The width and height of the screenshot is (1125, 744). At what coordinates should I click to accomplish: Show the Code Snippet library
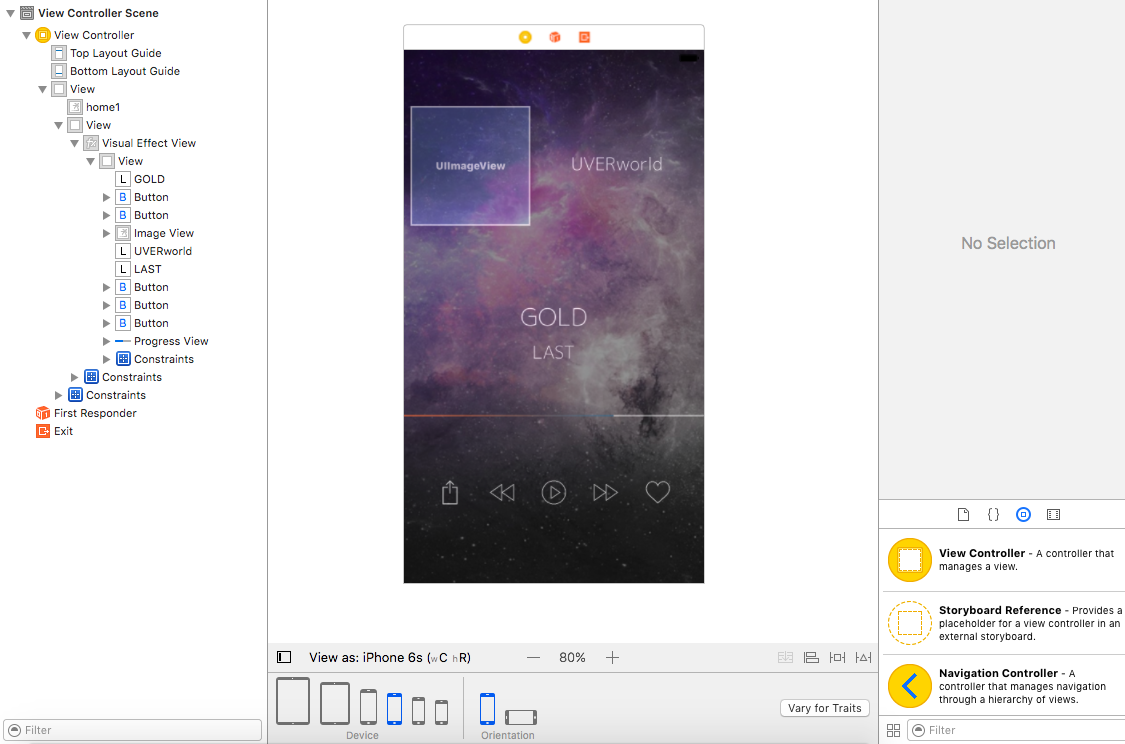(x=994, y=514)
